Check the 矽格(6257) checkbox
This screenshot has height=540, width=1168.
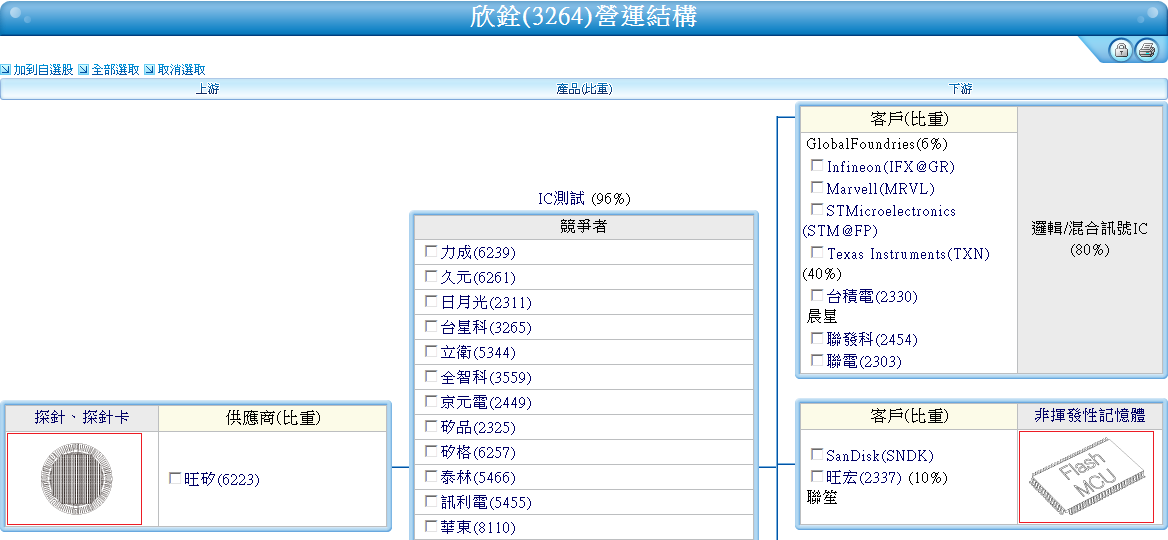pos(431,451)
